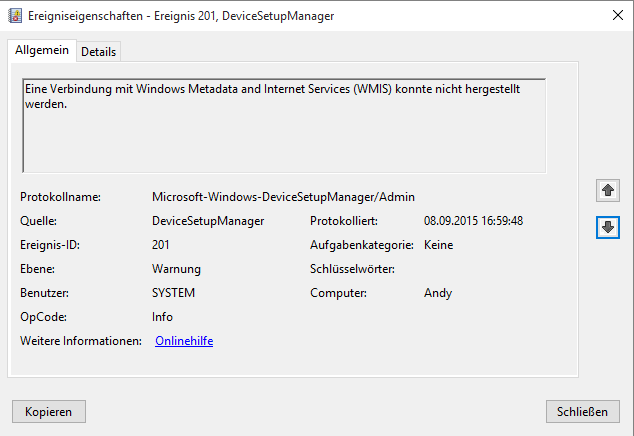
Task: Open the Details tab
Action: (x=98, y=52)
